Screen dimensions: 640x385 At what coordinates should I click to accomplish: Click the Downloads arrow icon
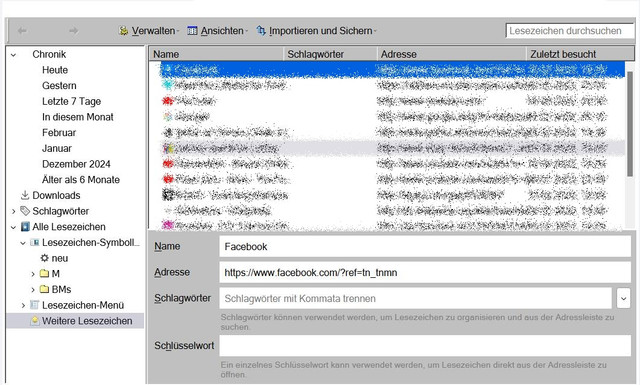(x=25, y=195)
